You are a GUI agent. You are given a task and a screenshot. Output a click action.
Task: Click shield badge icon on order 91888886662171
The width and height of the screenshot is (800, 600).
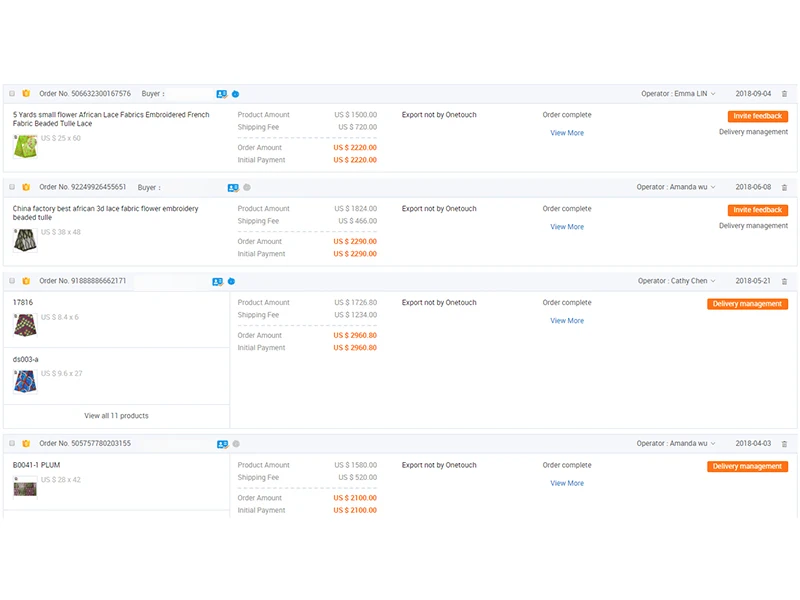26,282
